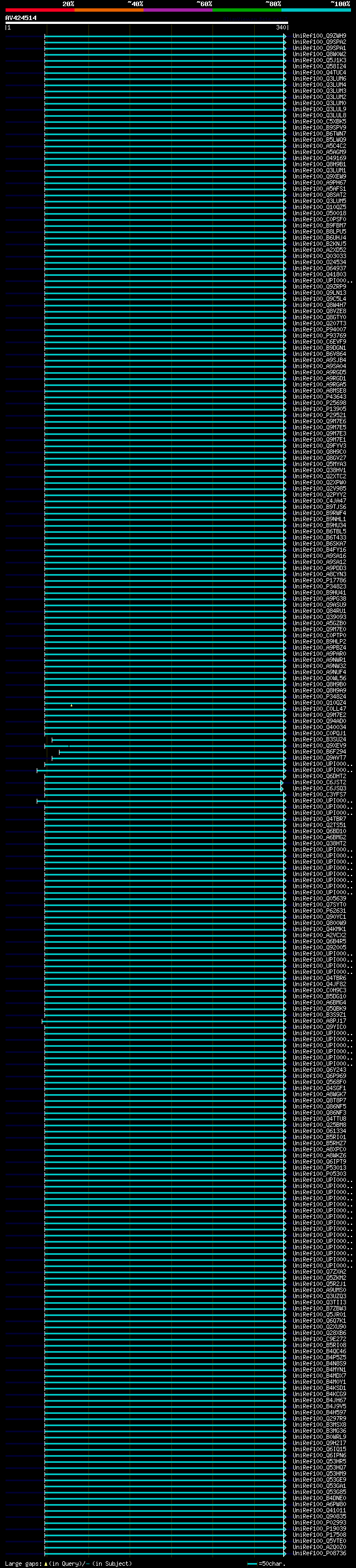Select hit label UniRef100_Q7ZXA2
Screen dimensions: 356x1568
pos(319,1272)
